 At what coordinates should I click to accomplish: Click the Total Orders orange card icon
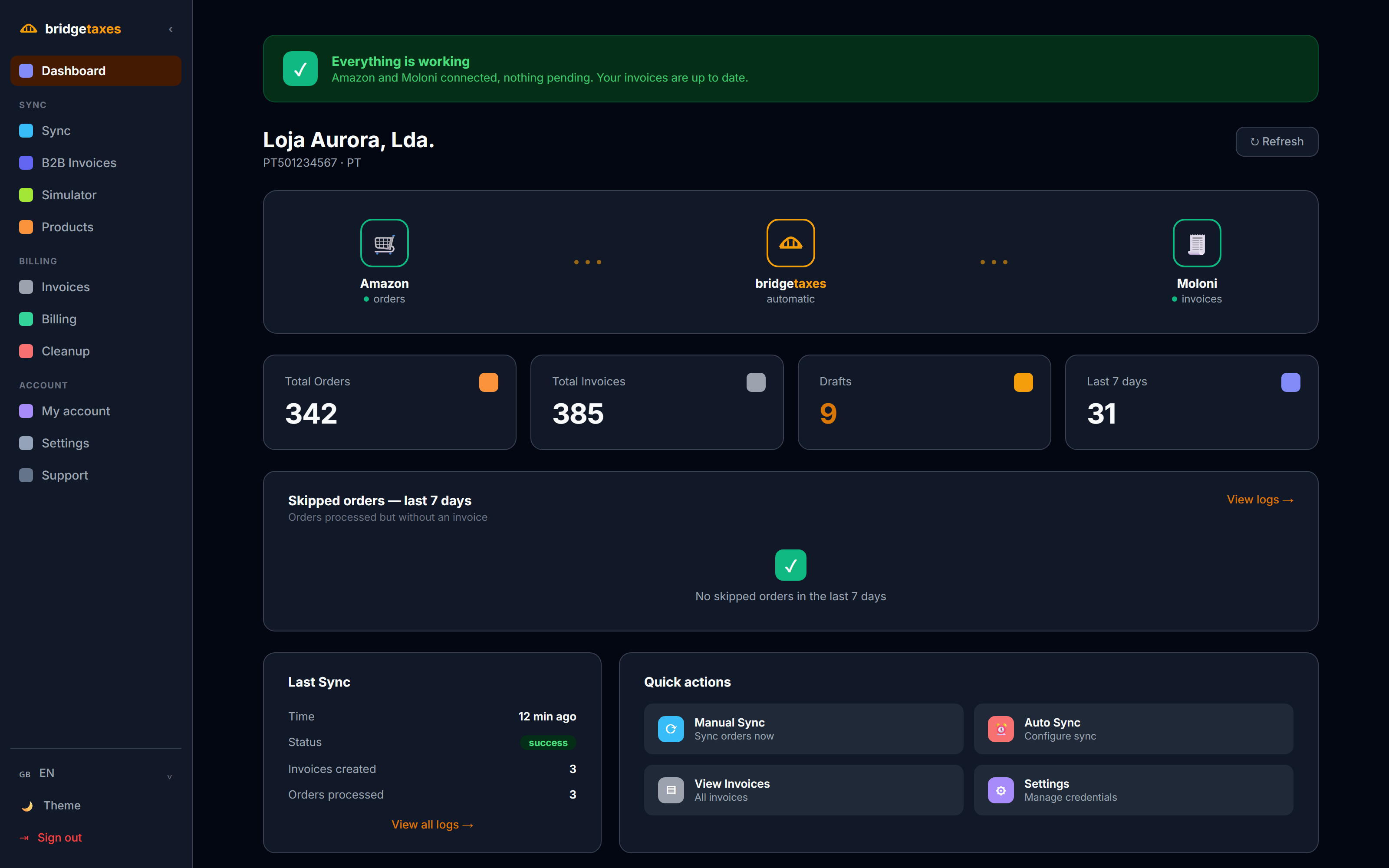click(488, 382)
